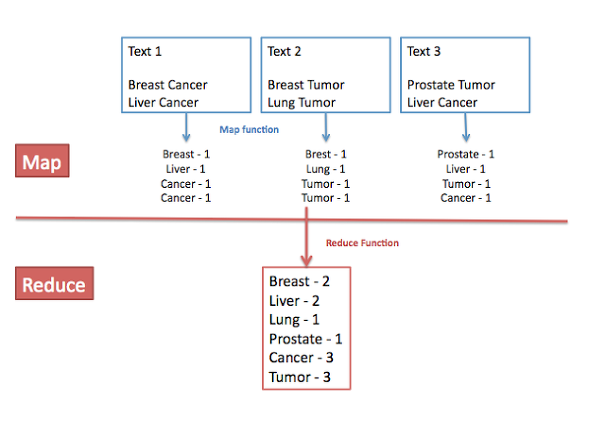Click the red Reduce label box

coord(54,283)
